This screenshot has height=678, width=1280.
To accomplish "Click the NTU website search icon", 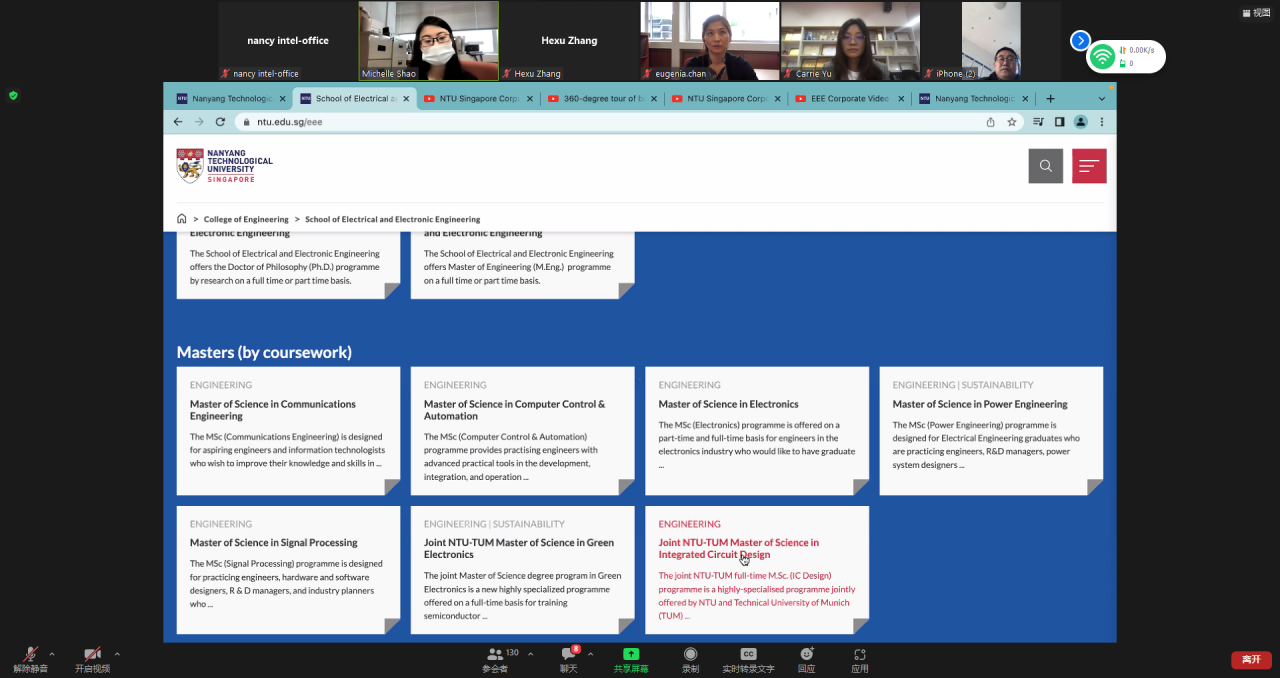I will pos(1045,166).
